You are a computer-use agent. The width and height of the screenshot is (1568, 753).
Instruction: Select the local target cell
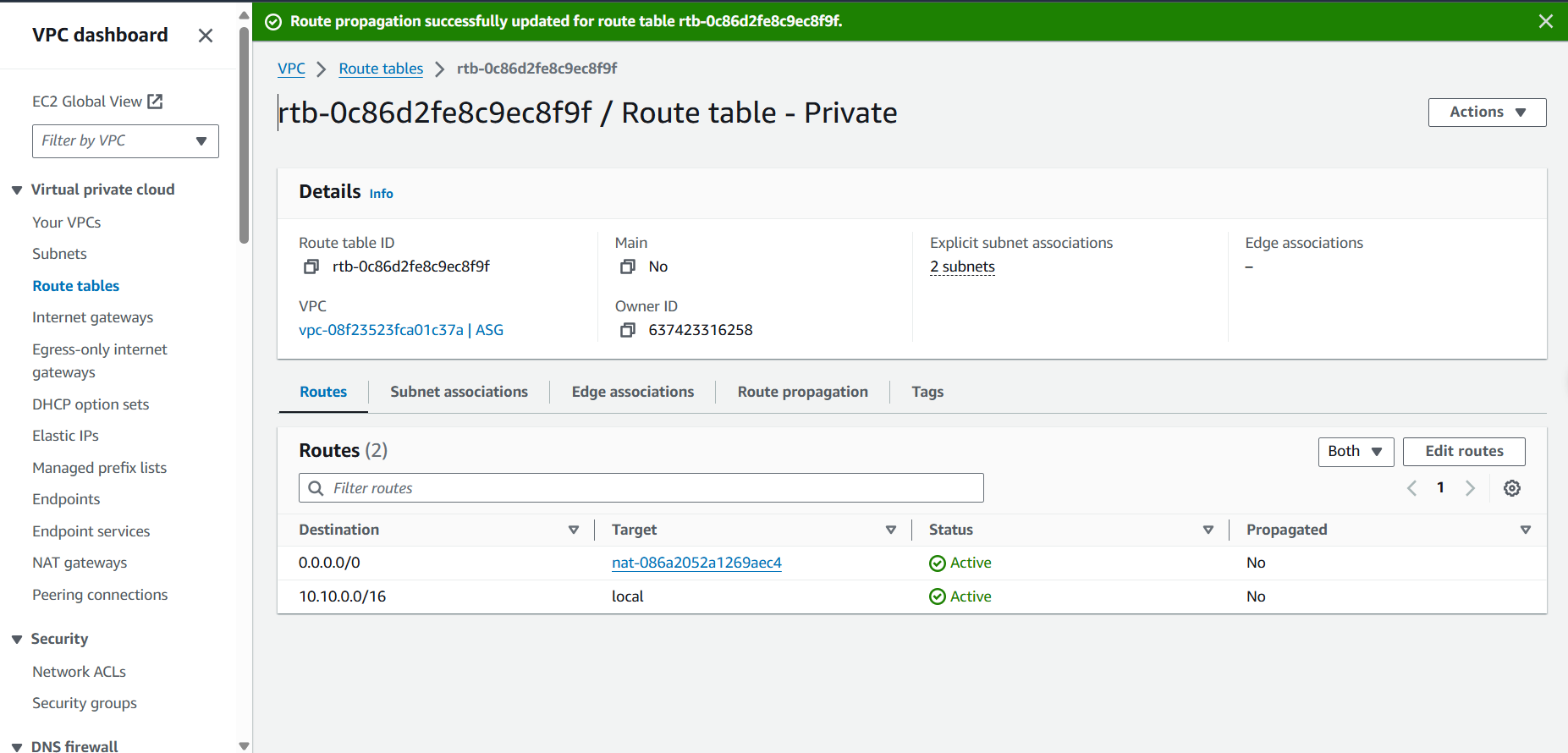(628, 596)
